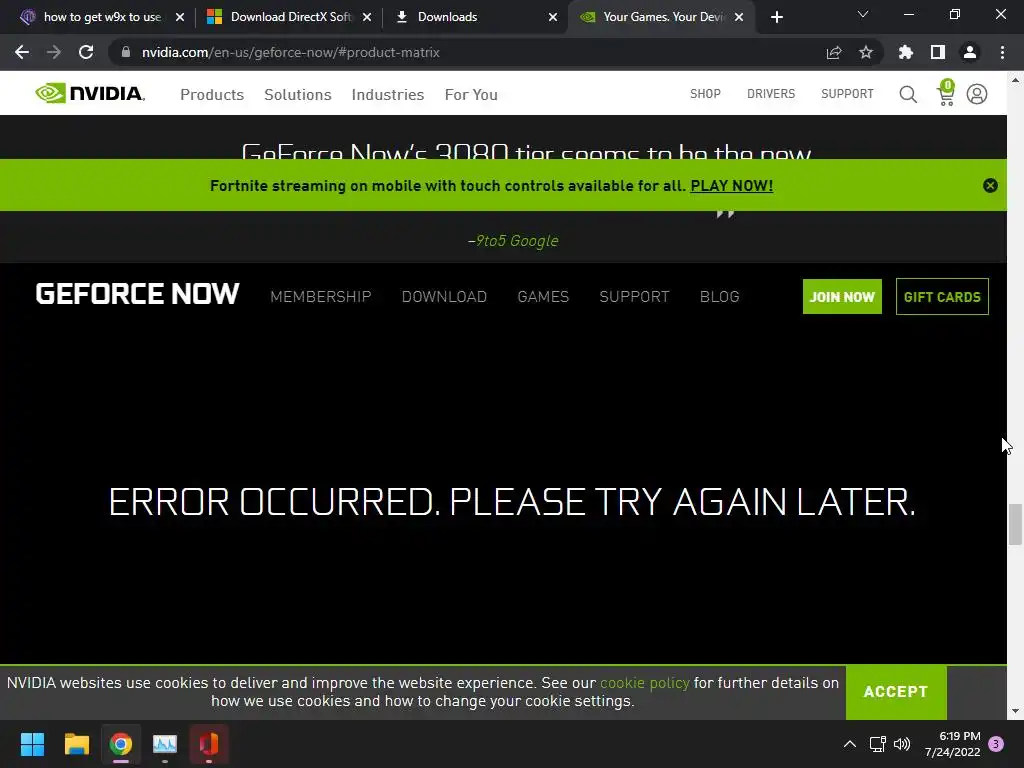1024x768 pixels.
Task: Open the DOWNLOAD section
Action: pos(444,297)
